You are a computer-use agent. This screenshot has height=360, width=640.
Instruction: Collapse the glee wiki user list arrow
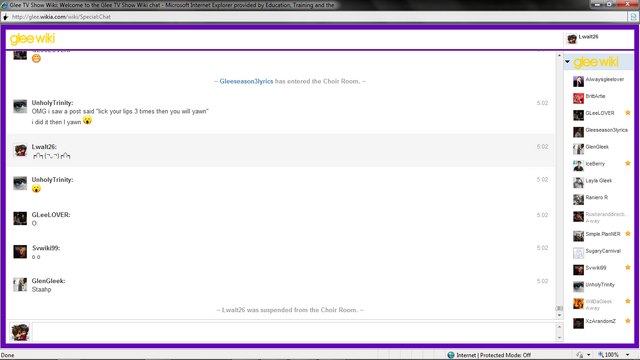click(567, 62)
